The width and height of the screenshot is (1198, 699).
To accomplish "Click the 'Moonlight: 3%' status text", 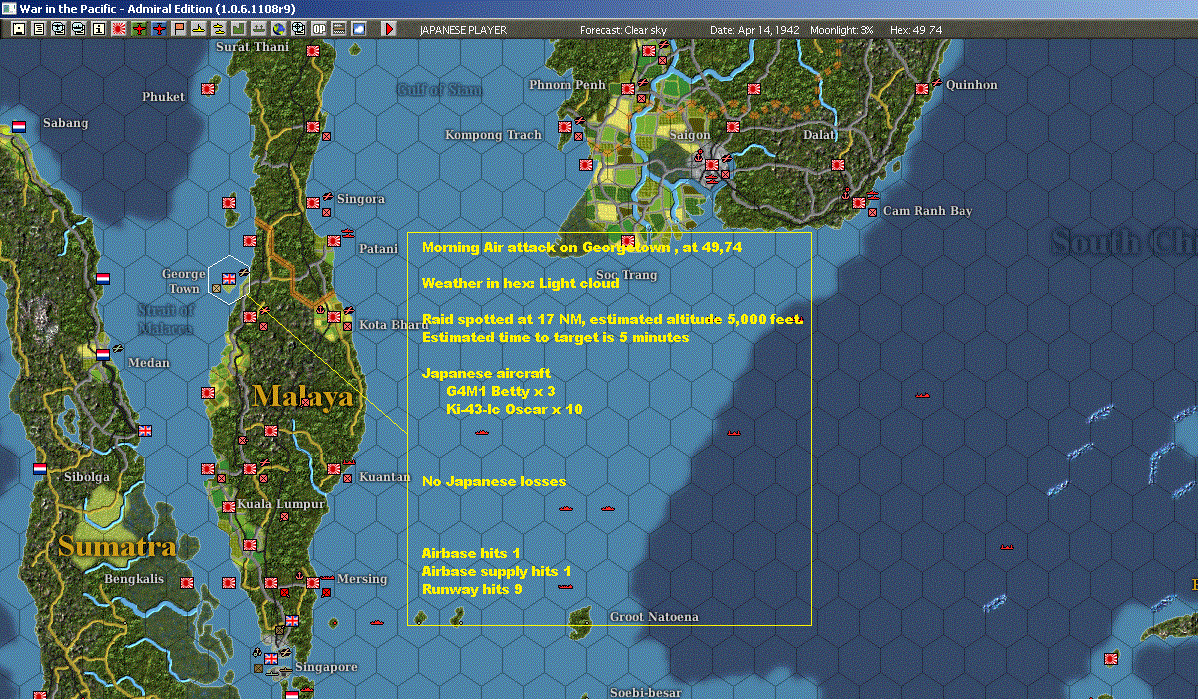I will 841,30.
